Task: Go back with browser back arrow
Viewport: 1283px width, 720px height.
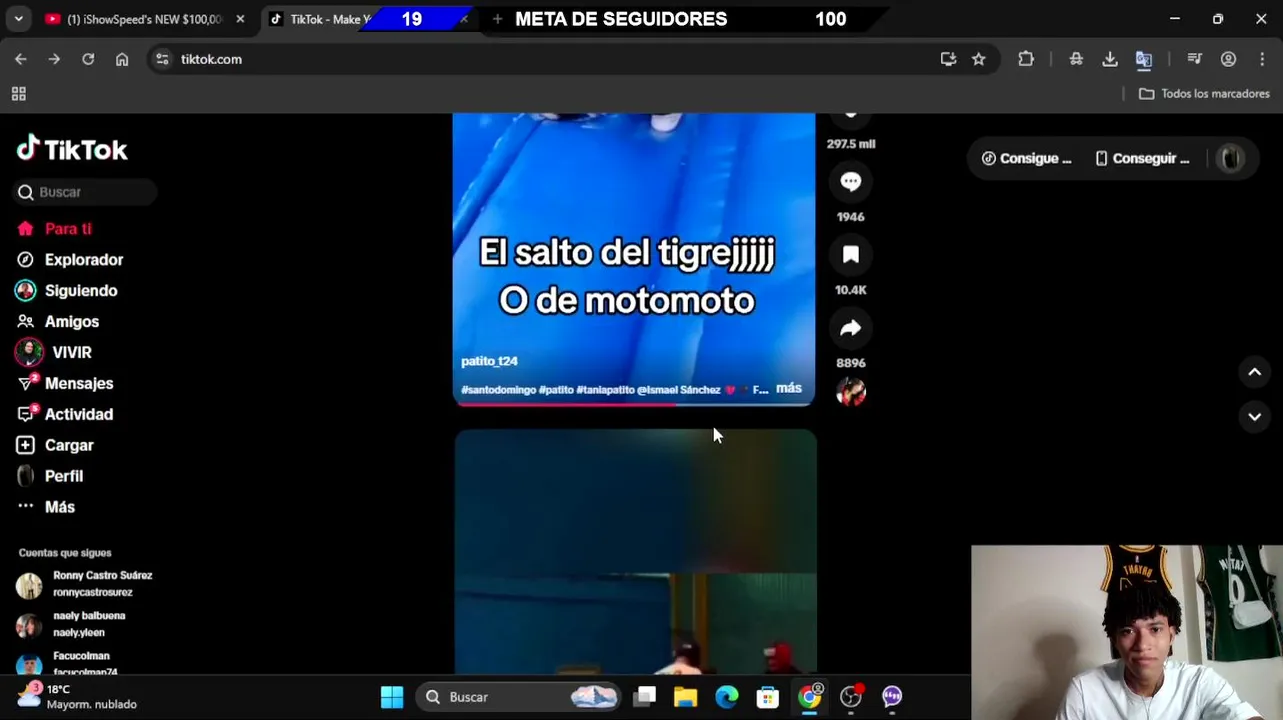Action: point(21,59)
